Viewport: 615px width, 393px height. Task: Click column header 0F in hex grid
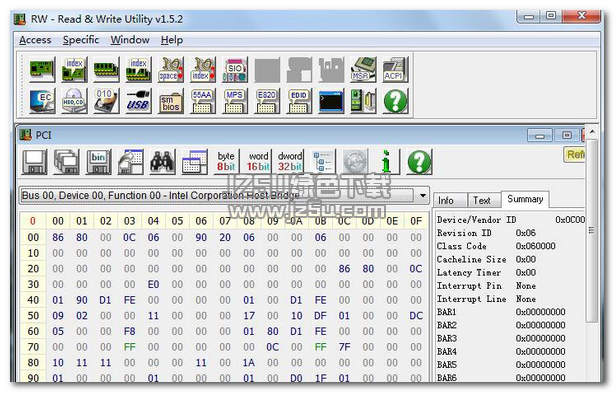coord(416,221)
